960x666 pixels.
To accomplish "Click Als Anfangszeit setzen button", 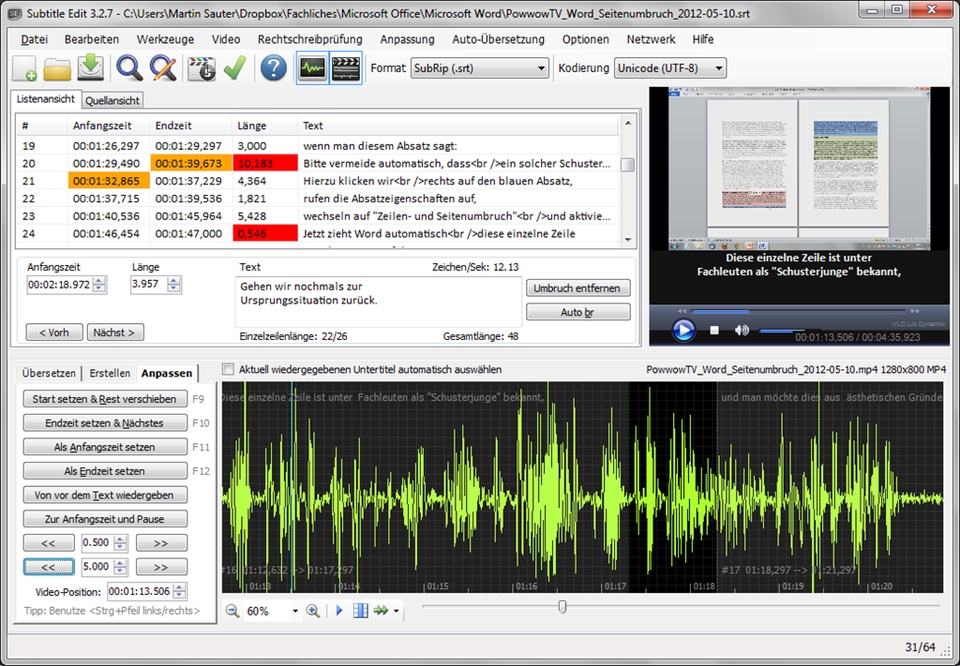I will click(105, 447).
